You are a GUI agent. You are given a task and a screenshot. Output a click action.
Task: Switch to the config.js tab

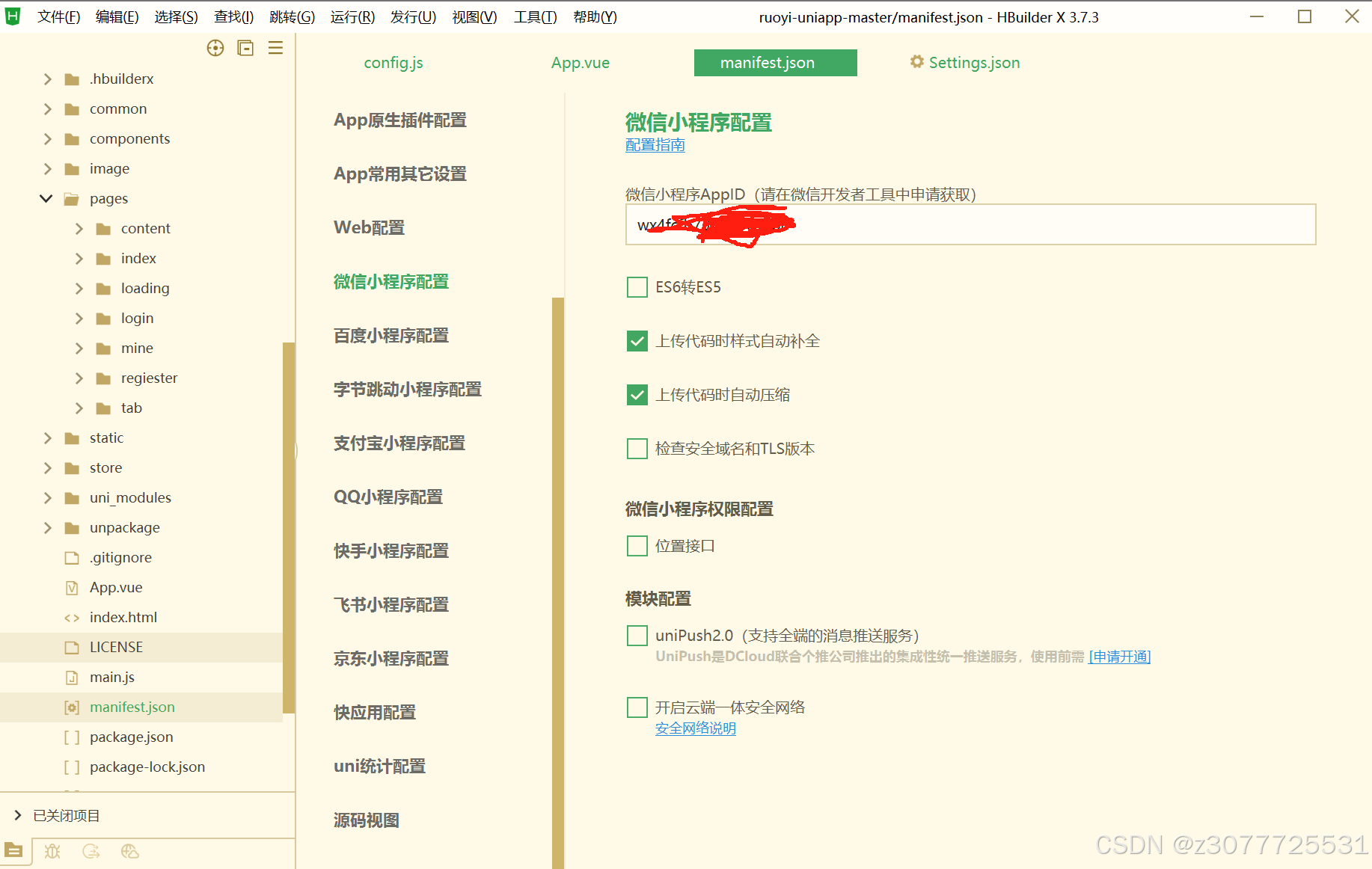point(393,63)
